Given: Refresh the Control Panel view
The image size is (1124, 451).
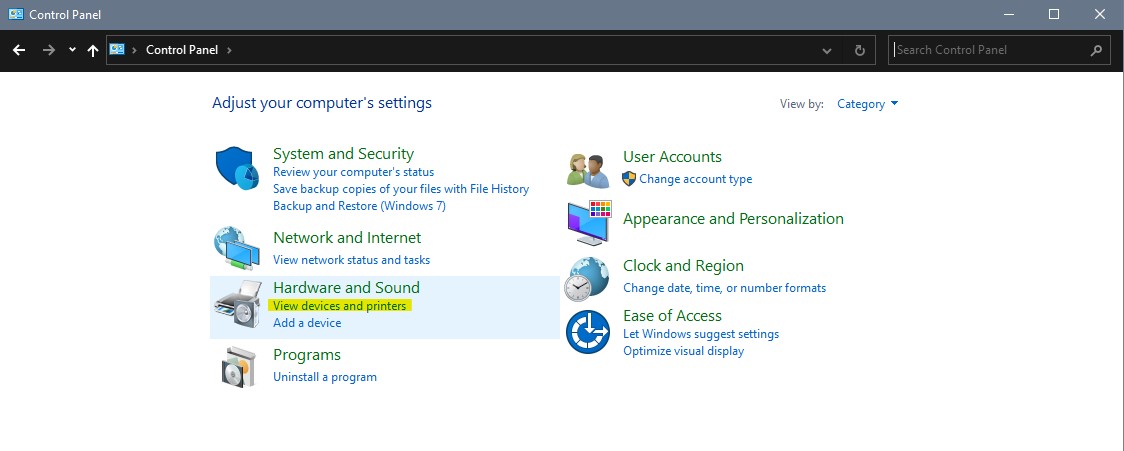Looking at the screenshot, I should click(859, 50).
